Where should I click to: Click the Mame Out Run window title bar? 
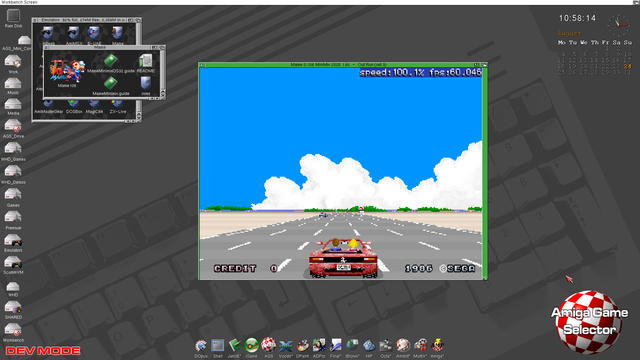(x=339, y=64)
